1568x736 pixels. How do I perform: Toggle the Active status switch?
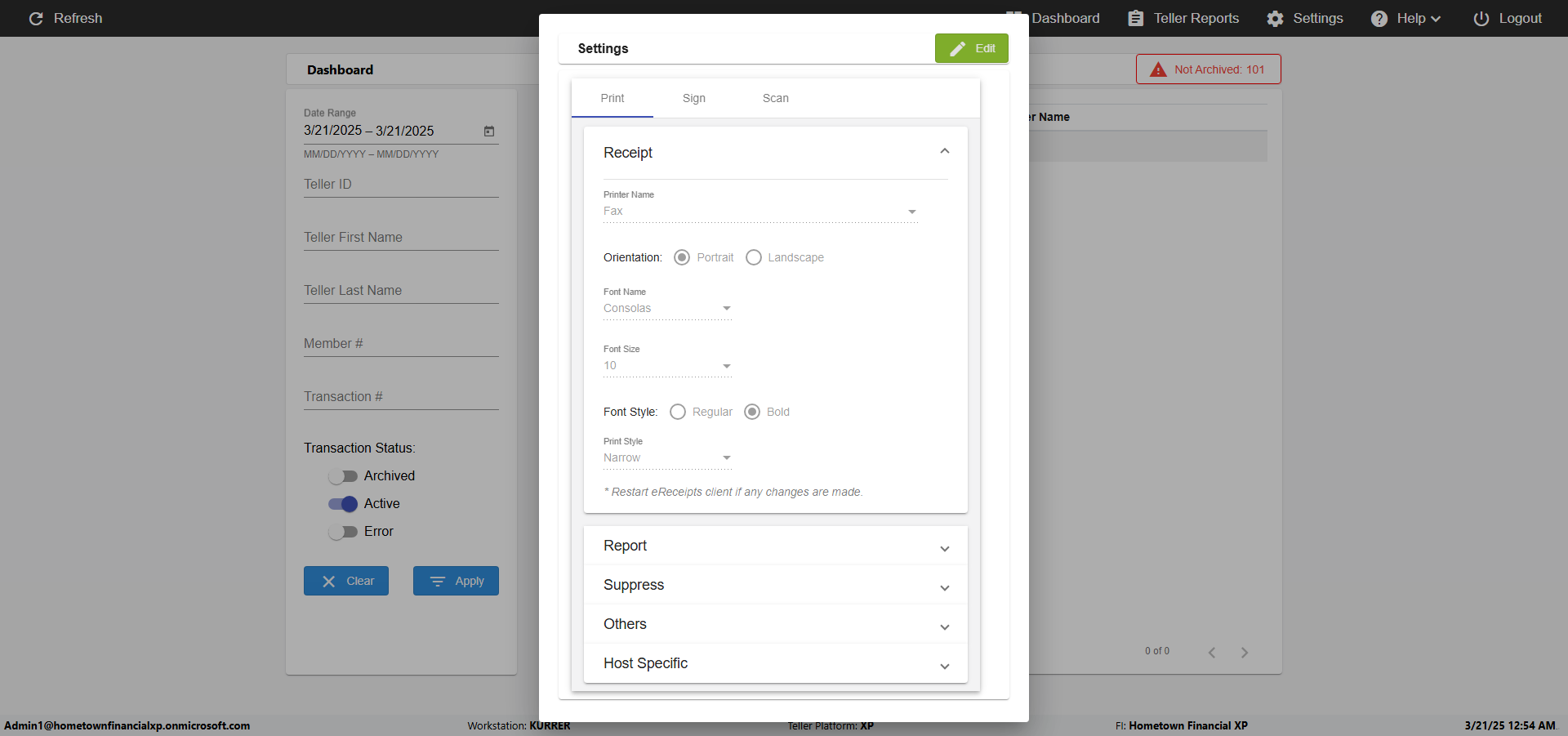point(343,503)
